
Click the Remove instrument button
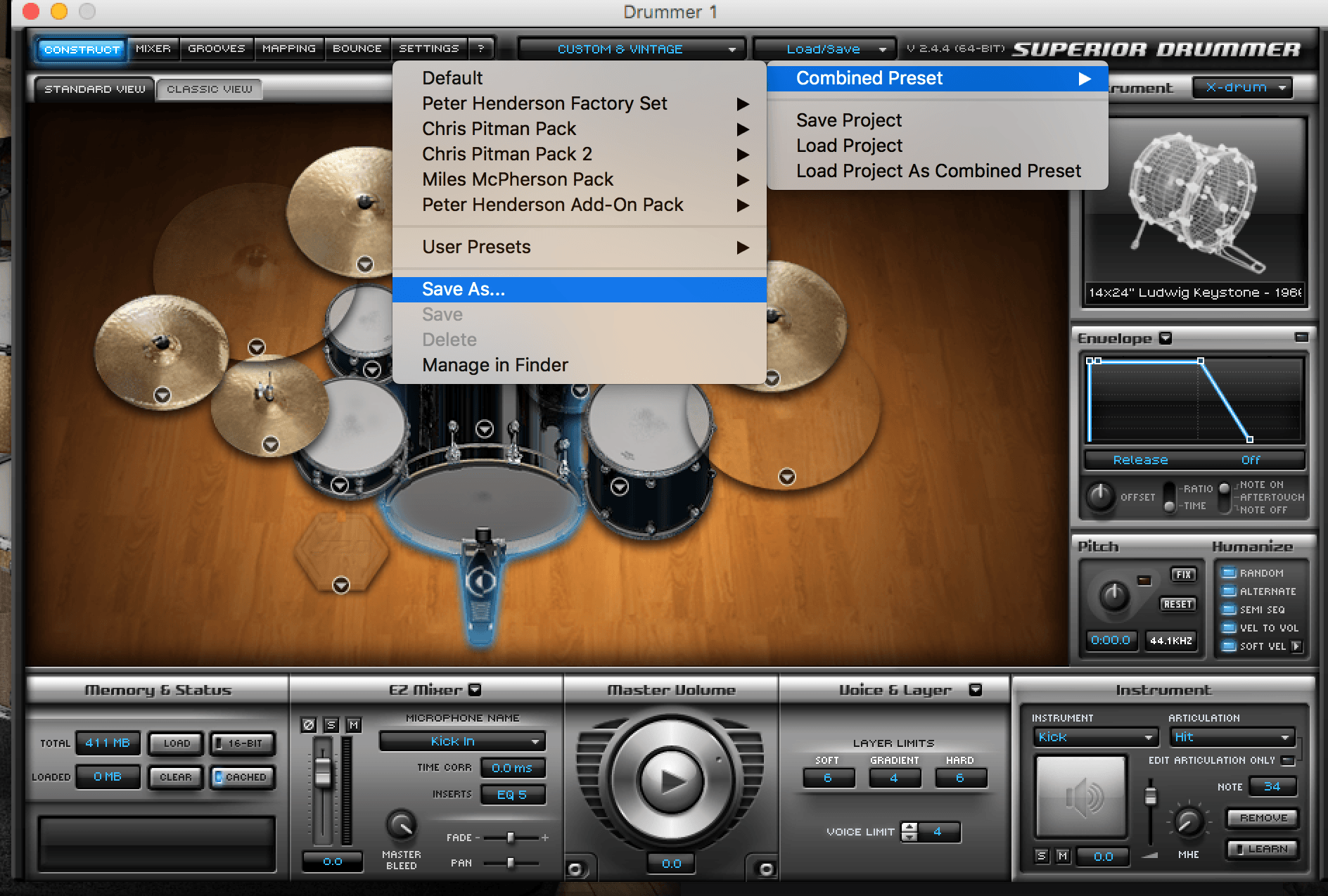click(x=1263, y=818)
